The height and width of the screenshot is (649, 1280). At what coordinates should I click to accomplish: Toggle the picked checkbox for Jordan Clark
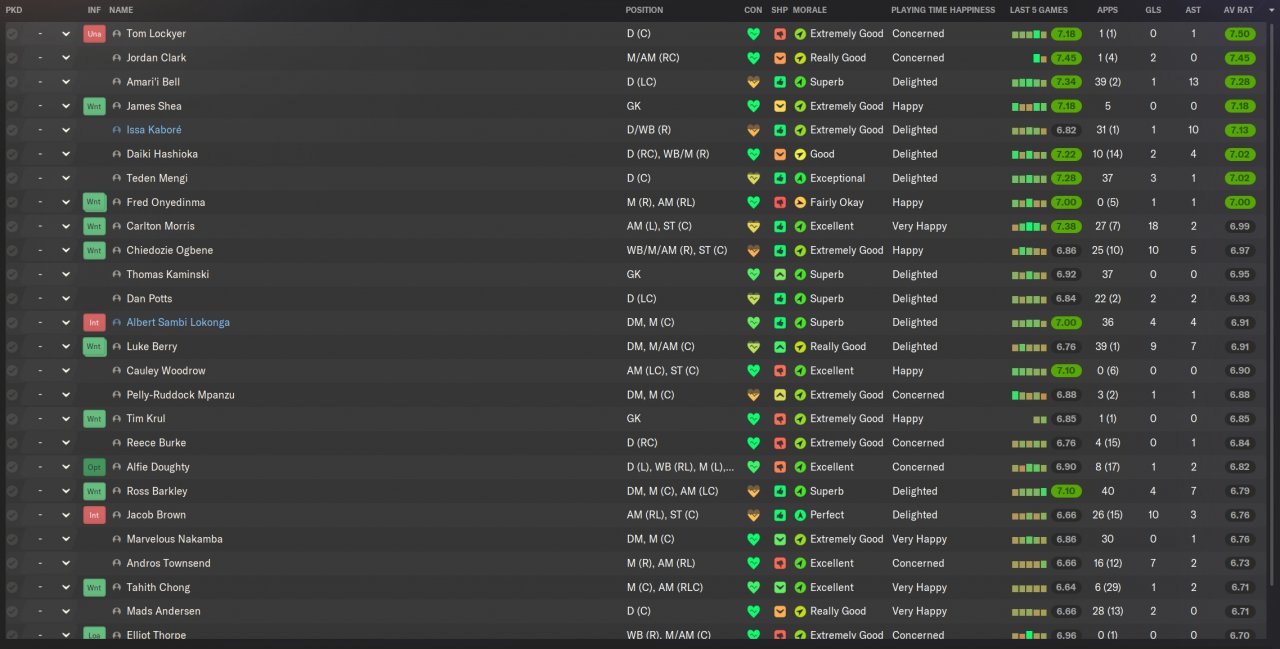tap(12, 58)
